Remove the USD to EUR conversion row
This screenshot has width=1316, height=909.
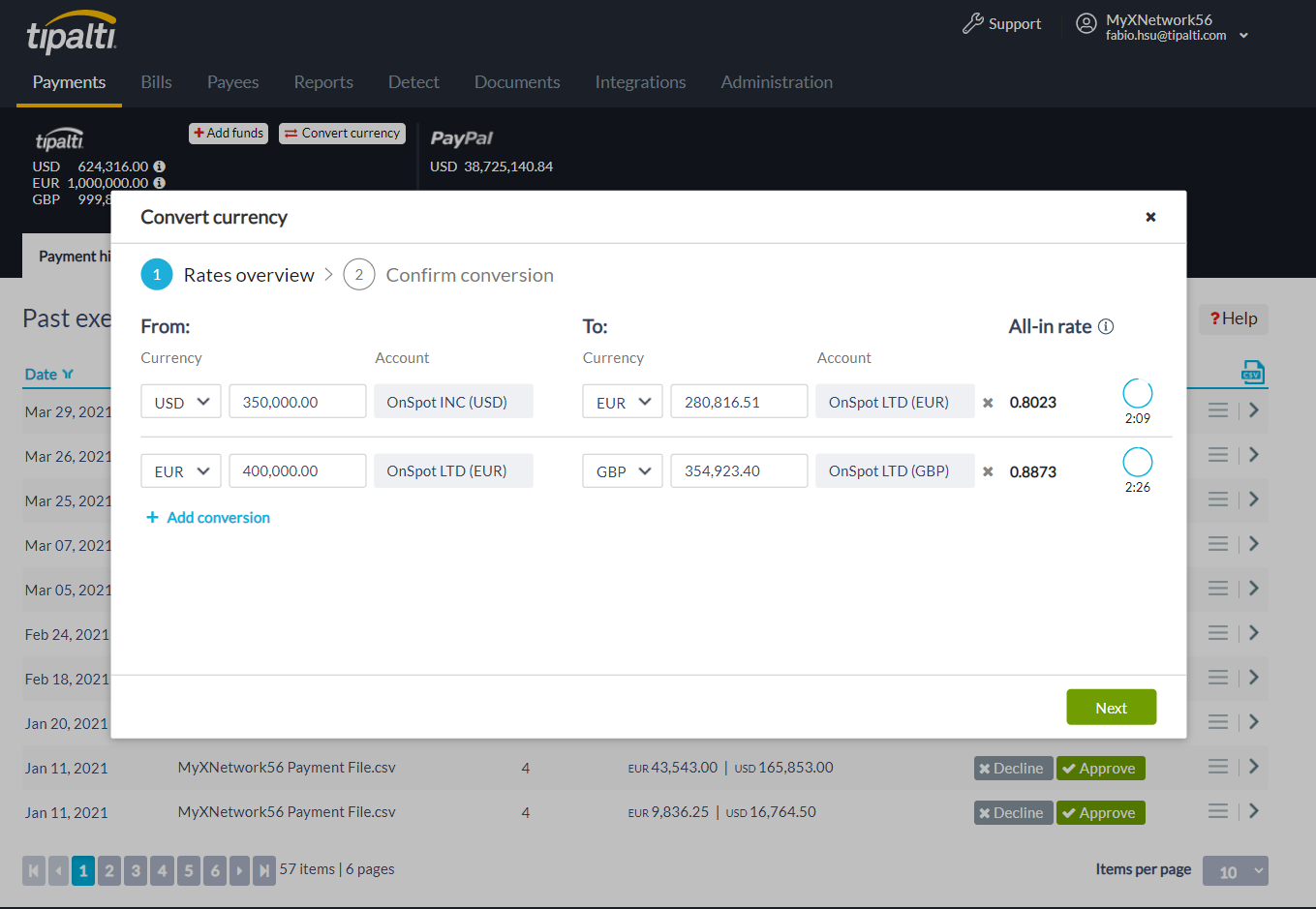pyautogui.click(x=988, y=403)
